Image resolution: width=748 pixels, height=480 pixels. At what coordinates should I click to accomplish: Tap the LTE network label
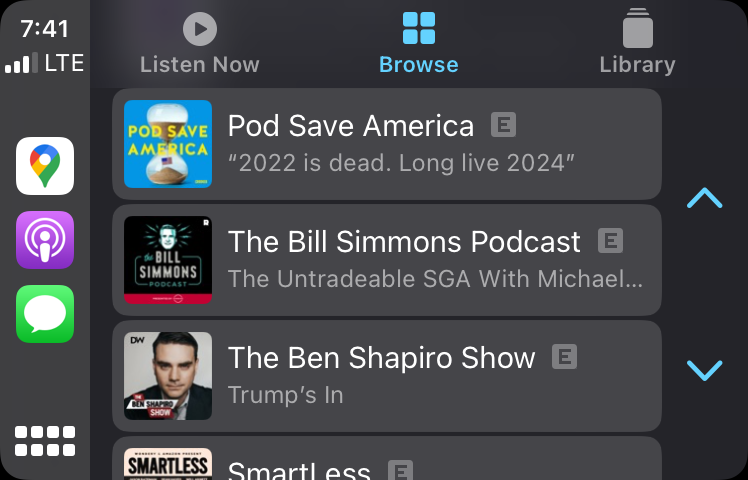[64, 63]
